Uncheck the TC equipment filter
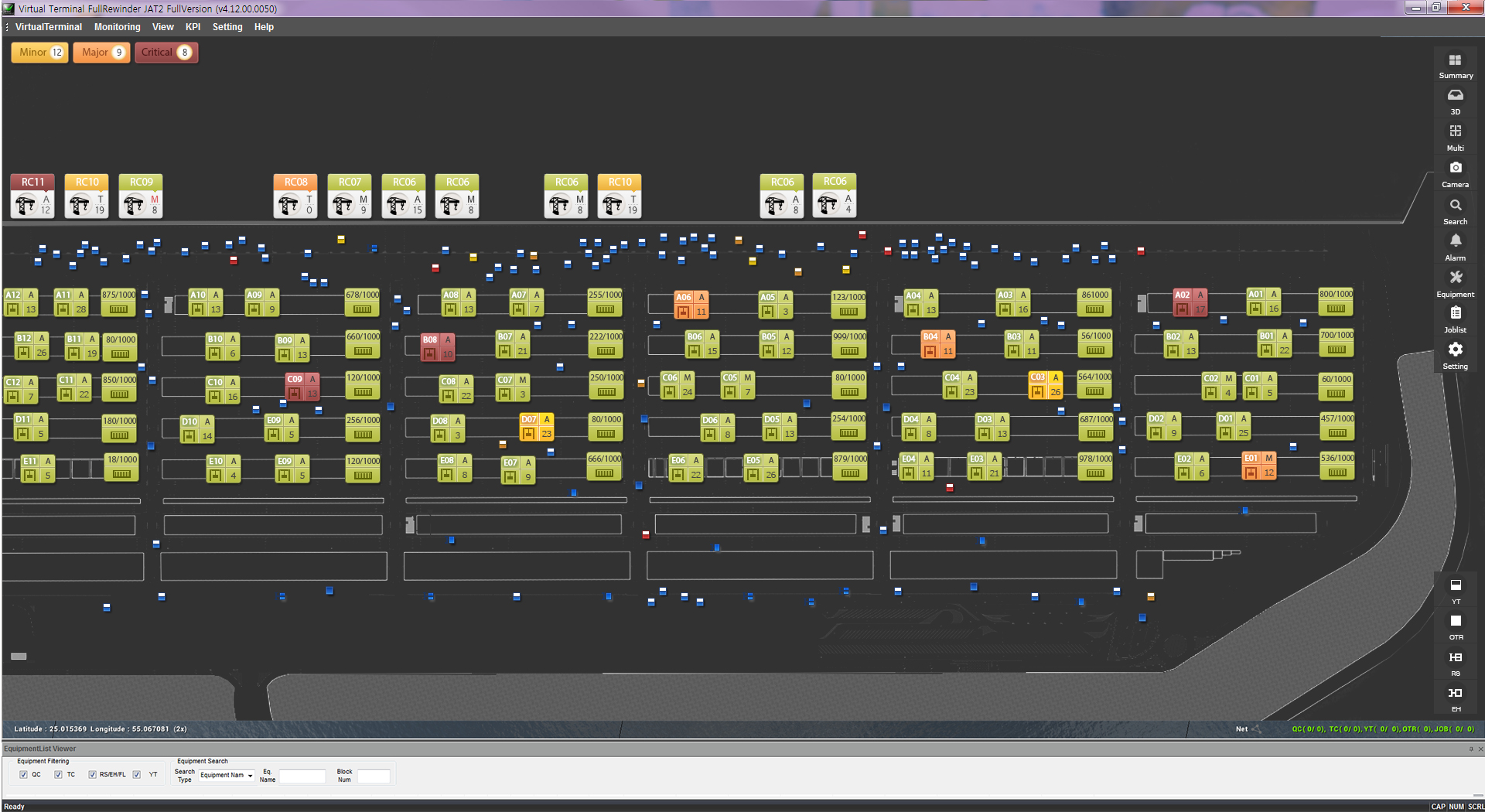 click(x=59, y=775)
